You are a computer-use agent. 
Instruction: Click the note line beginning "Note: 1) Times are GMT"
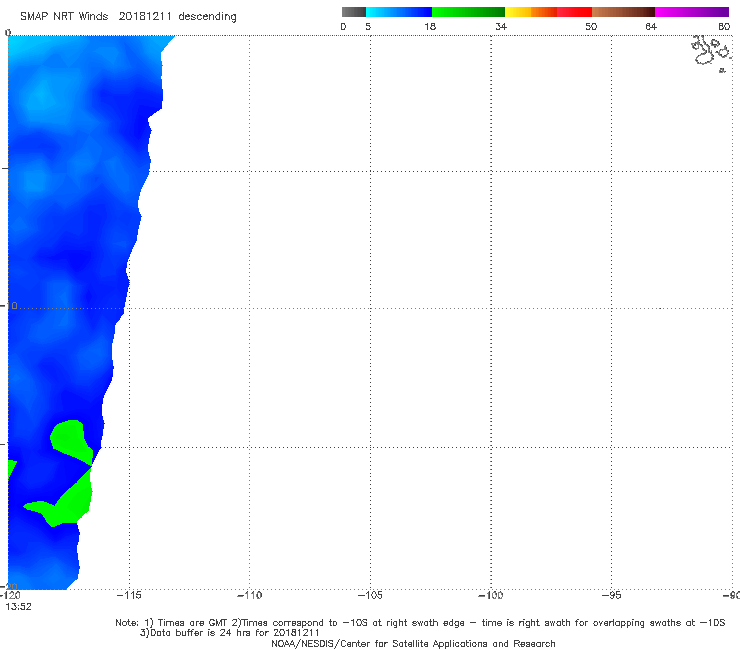tap(420, 623)
